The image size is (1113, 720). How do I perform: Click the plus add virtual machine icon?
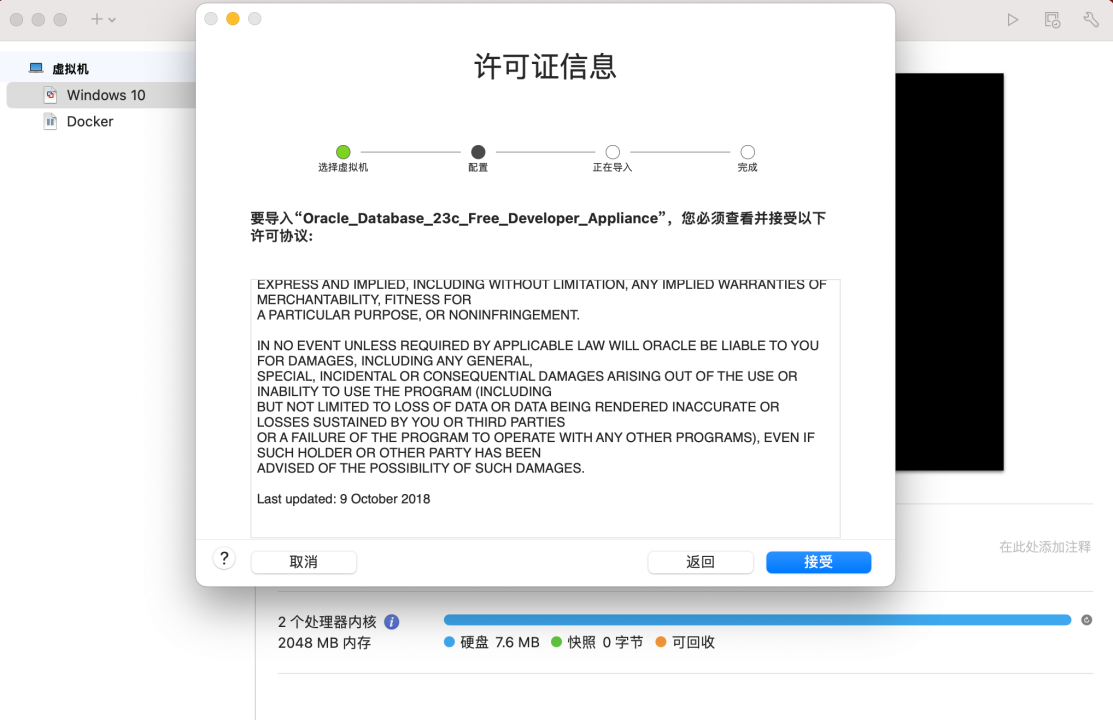click(x=97, y=19)
